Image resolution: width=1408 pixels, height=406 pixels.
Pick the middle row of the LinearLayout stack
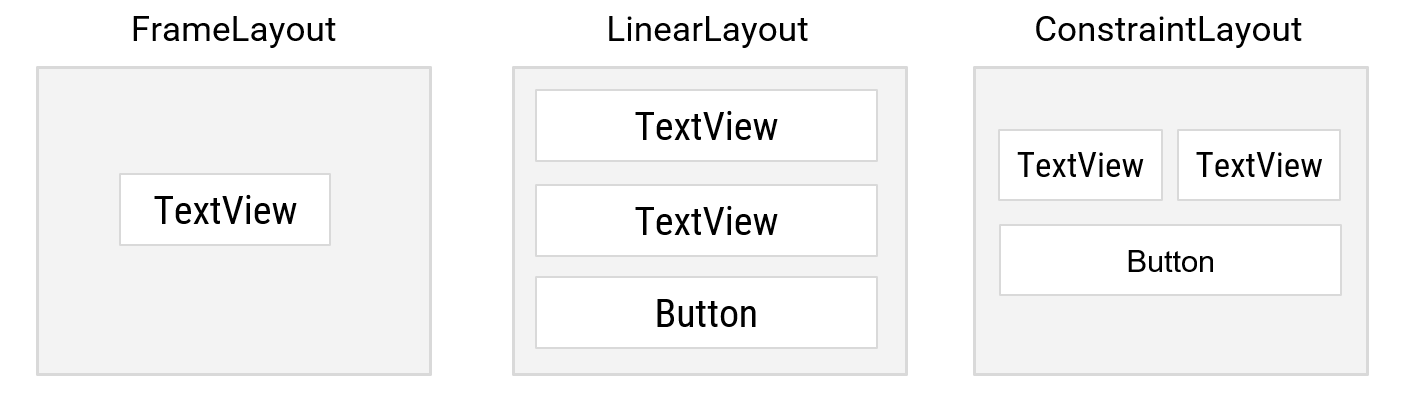coord(706,220)
